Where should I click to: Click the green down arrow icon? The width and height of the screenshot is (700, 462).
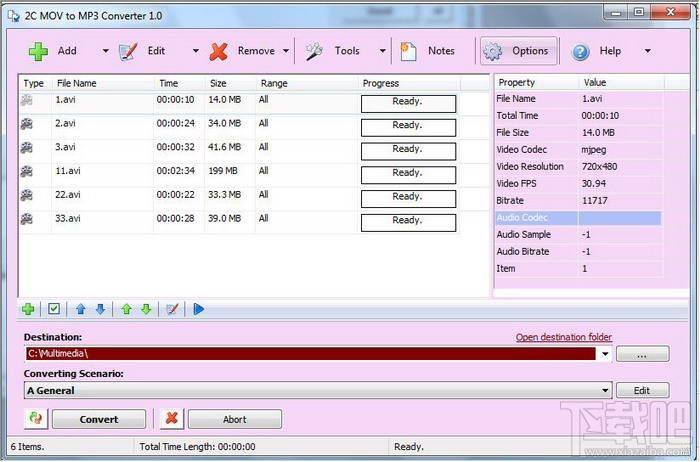146,309
